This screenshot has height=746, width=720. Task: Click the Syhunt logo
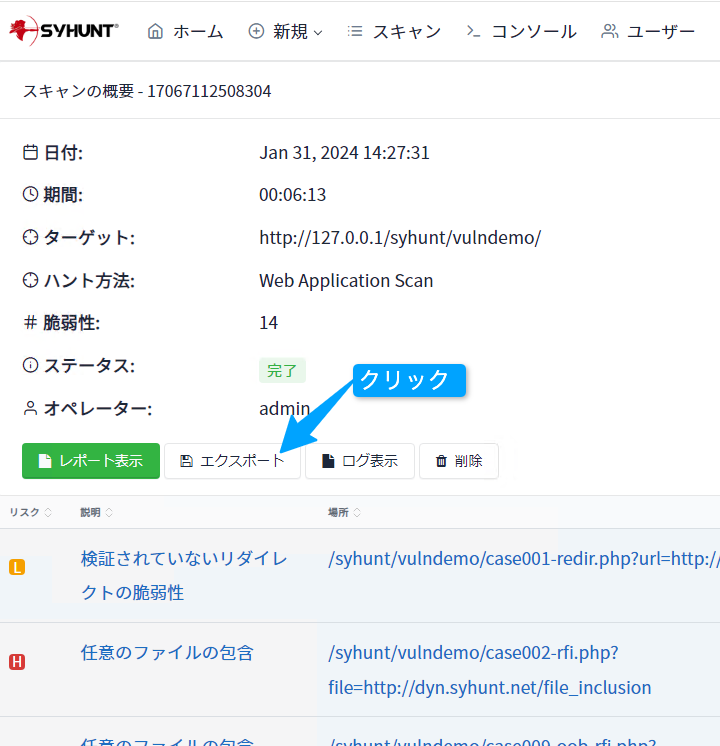coord(64,31)
